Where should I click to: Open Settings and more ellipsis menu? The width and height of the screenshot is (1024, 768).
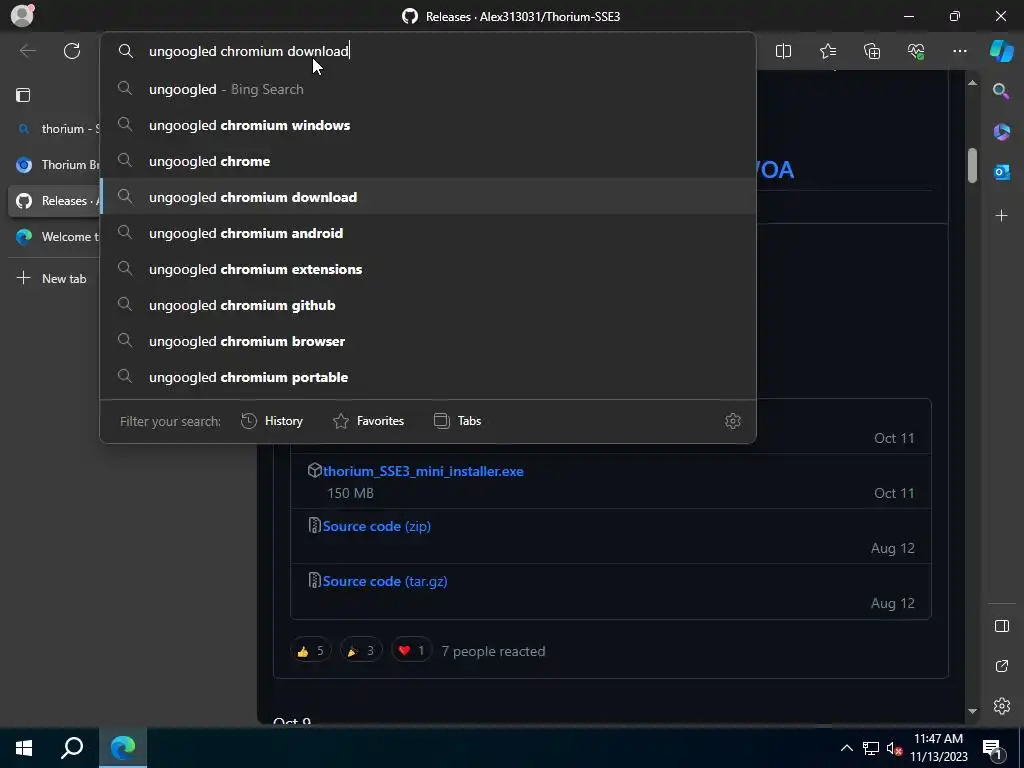[959, 51]
